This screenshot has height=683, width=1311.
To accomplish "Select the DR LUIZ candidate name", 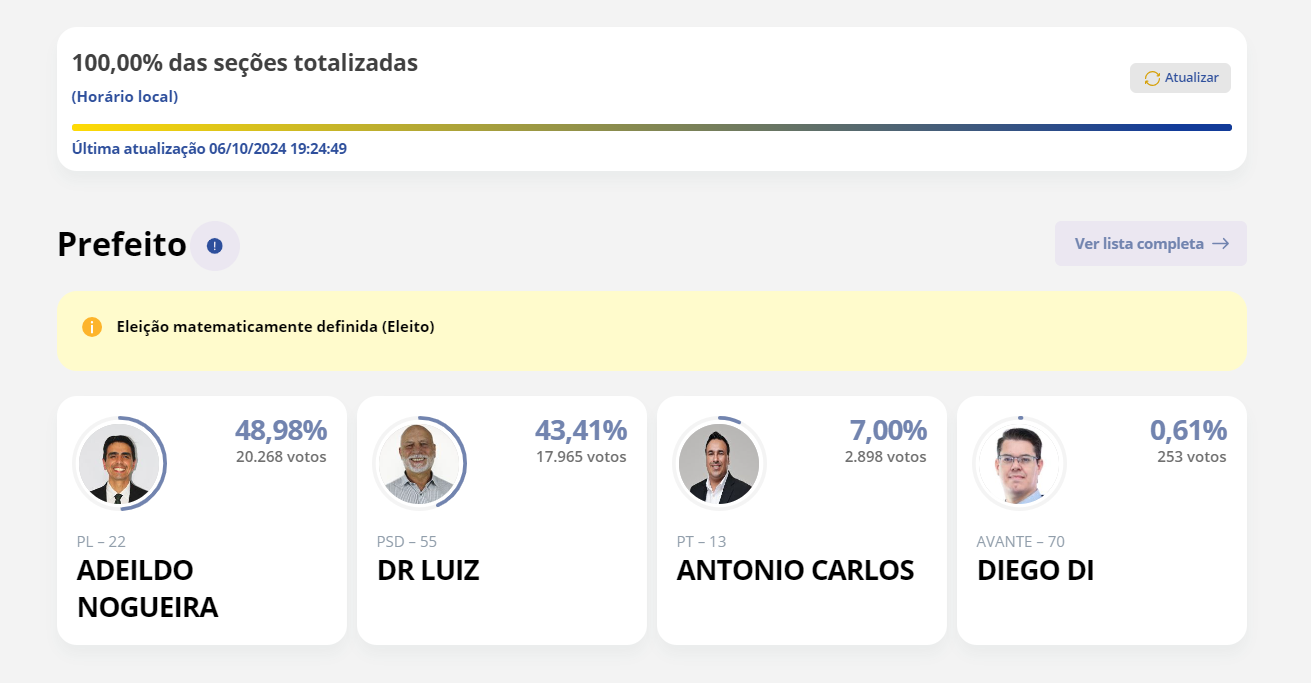I will click(x=428, y=570).
